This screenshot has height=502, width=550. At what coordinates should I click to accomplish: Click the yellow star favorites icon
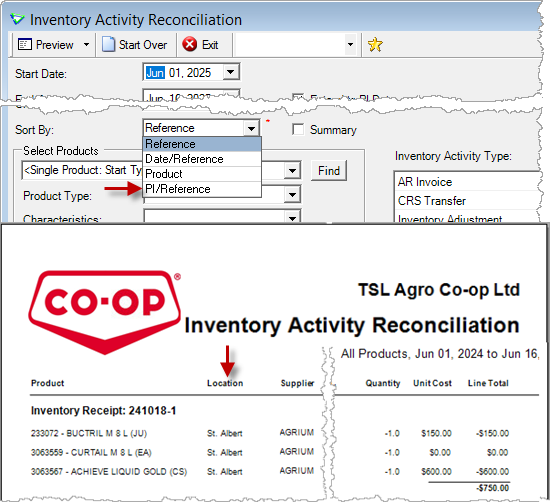coord(375,45)
